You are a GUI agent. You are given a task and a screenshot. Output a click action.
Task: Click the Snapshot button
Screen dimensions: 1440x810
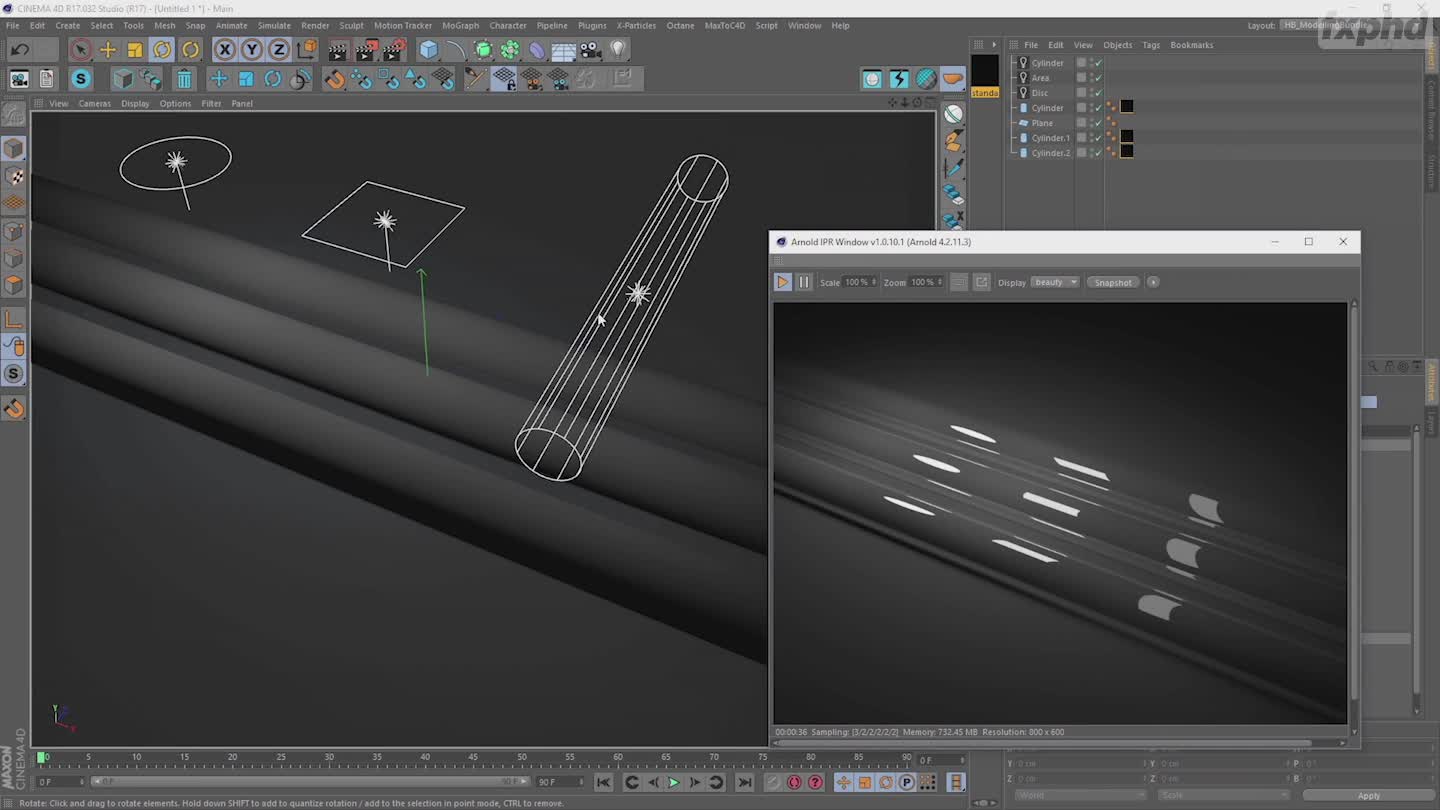[x=1113, y=282]
